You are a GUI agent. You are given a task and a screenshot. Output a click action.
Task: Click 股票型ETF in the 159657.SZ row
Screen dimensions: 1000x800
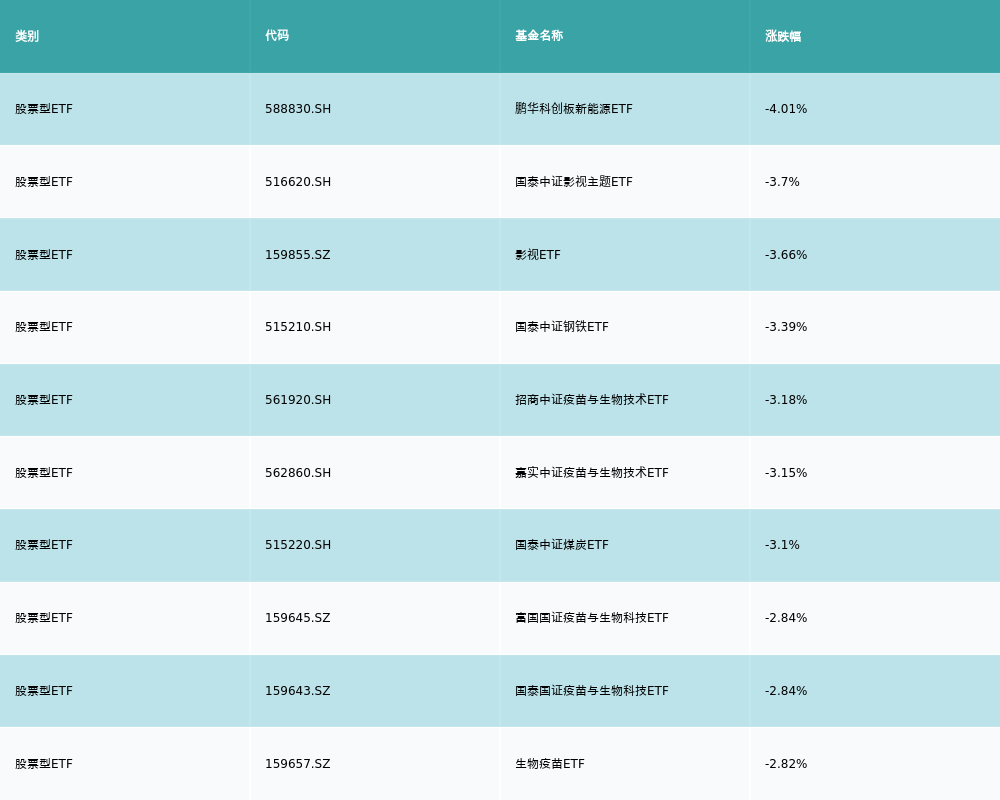44,764
